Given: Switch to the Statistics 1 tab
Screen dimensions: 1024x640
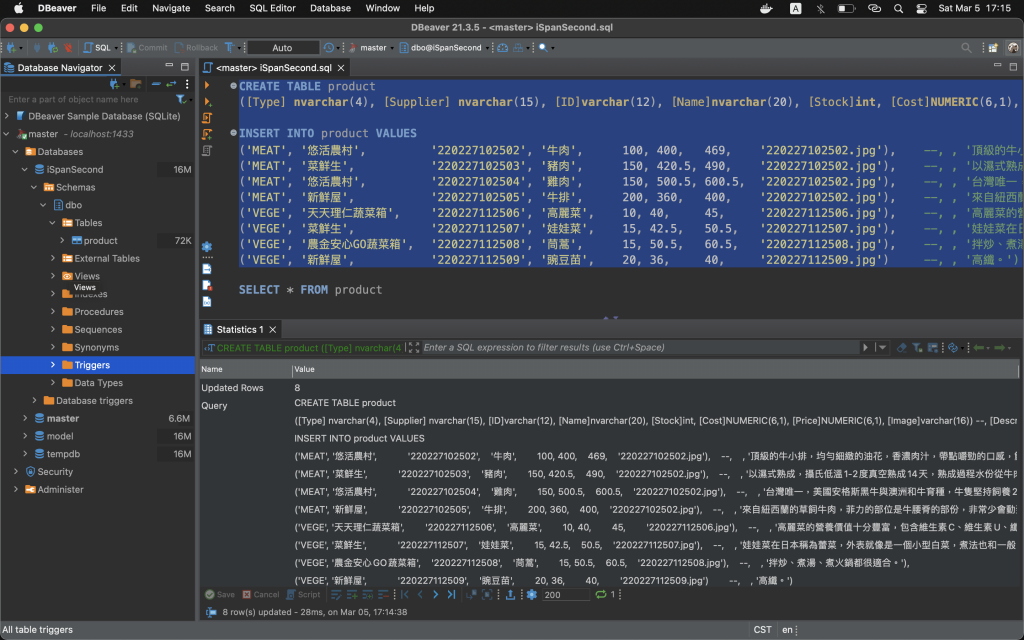Looking at the screenshot, I should [x=239, y=329].
